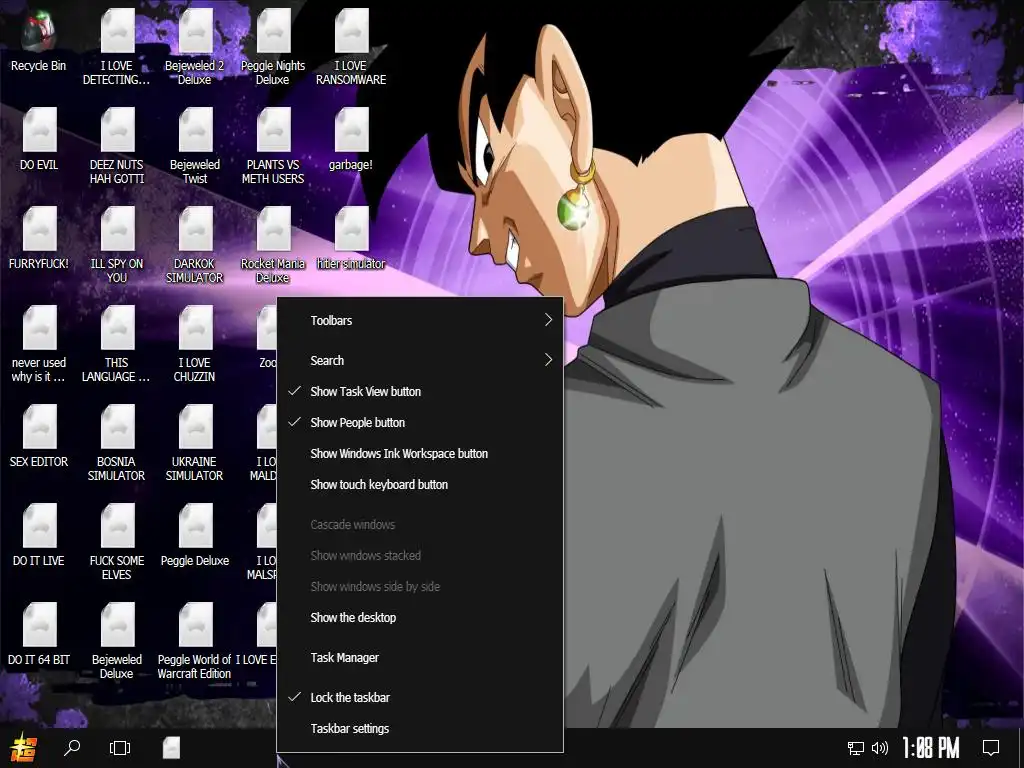Image resolution: width=1024 pixels, height=768 pixels.
Task: Open the taskbar search magnifier
Action: 72,747
